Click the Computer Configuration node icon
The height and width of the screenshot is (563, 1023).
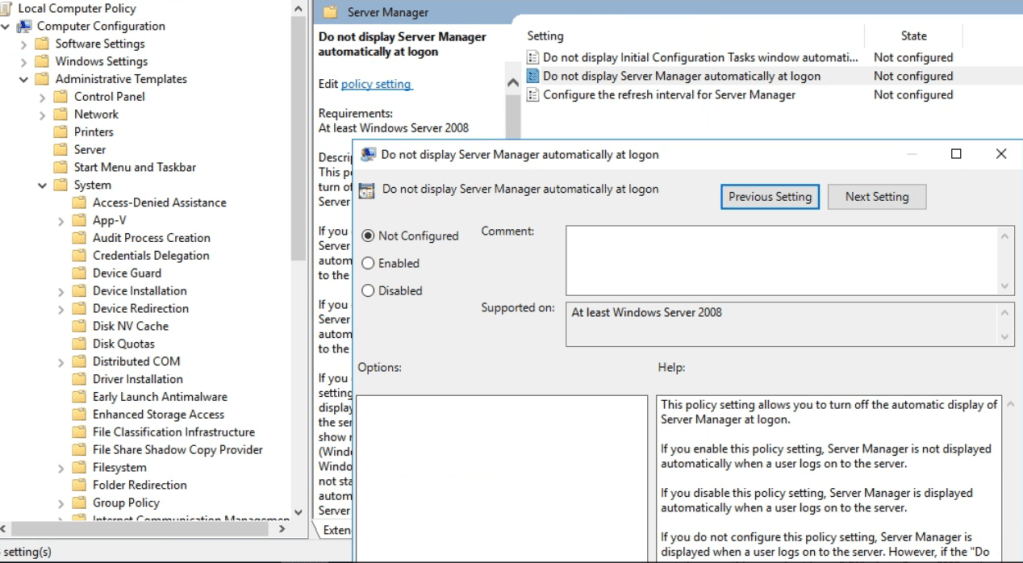pyautogui.click(x=24, y=26)
